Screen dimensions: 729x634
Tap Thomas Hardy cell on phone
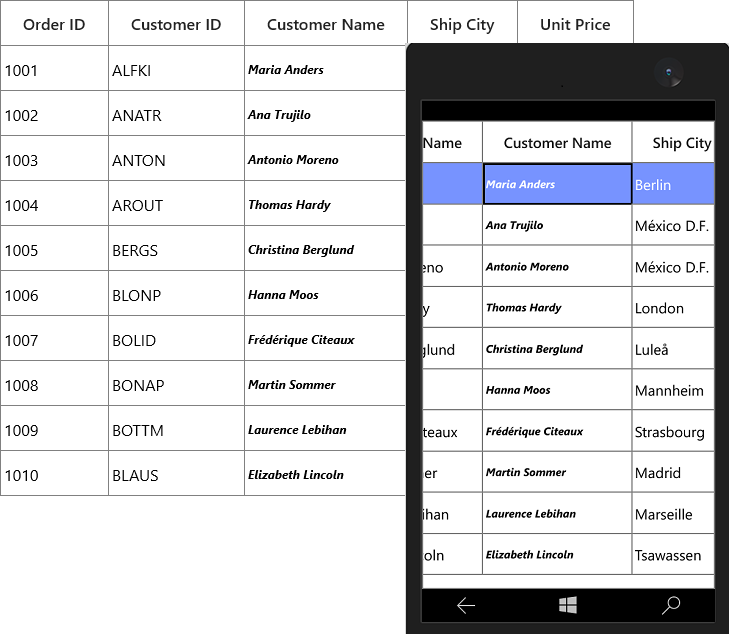coord(557,307)
